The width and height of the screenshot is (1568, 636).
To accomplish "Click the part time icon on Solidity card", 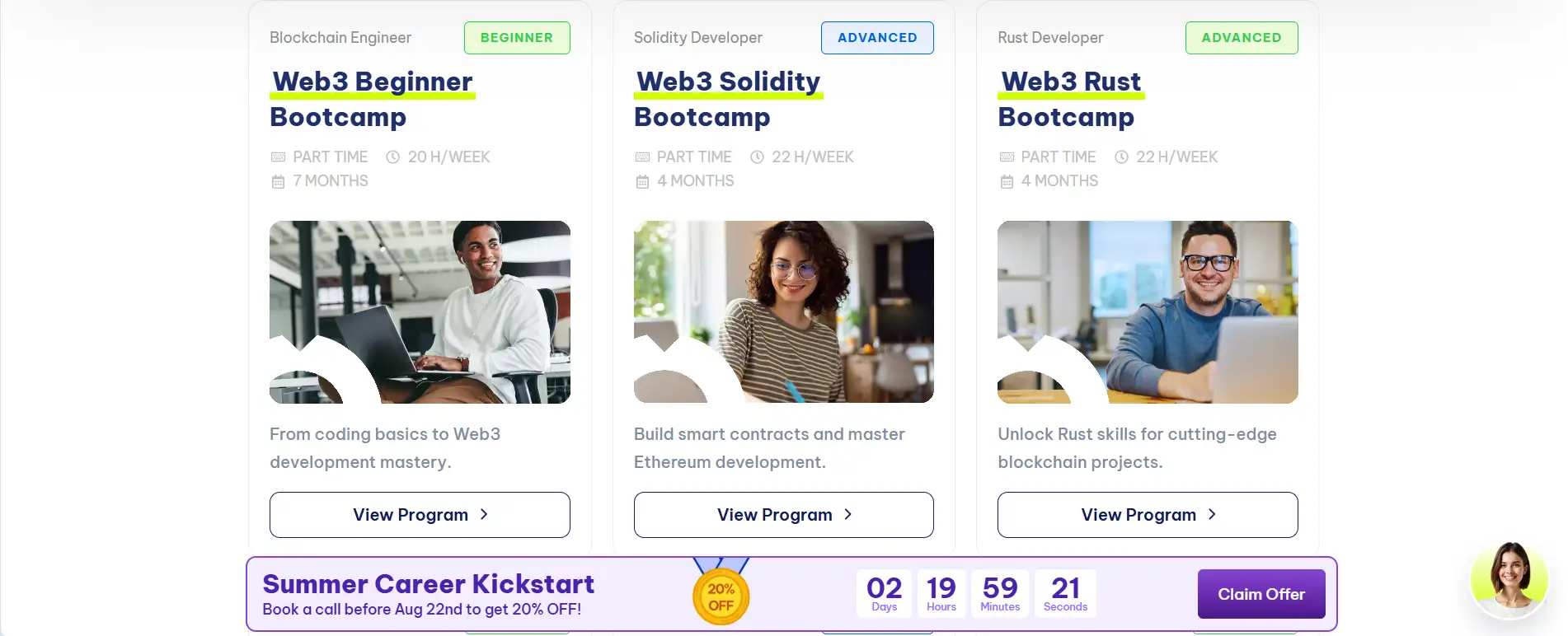I will coord(642,157).
